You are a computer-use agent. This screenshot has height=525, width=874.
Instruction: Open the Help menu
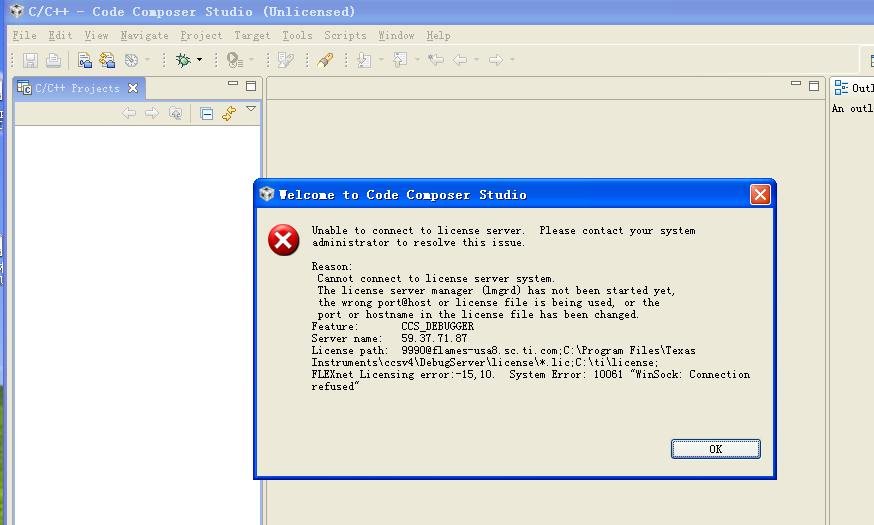coord(439,36)
